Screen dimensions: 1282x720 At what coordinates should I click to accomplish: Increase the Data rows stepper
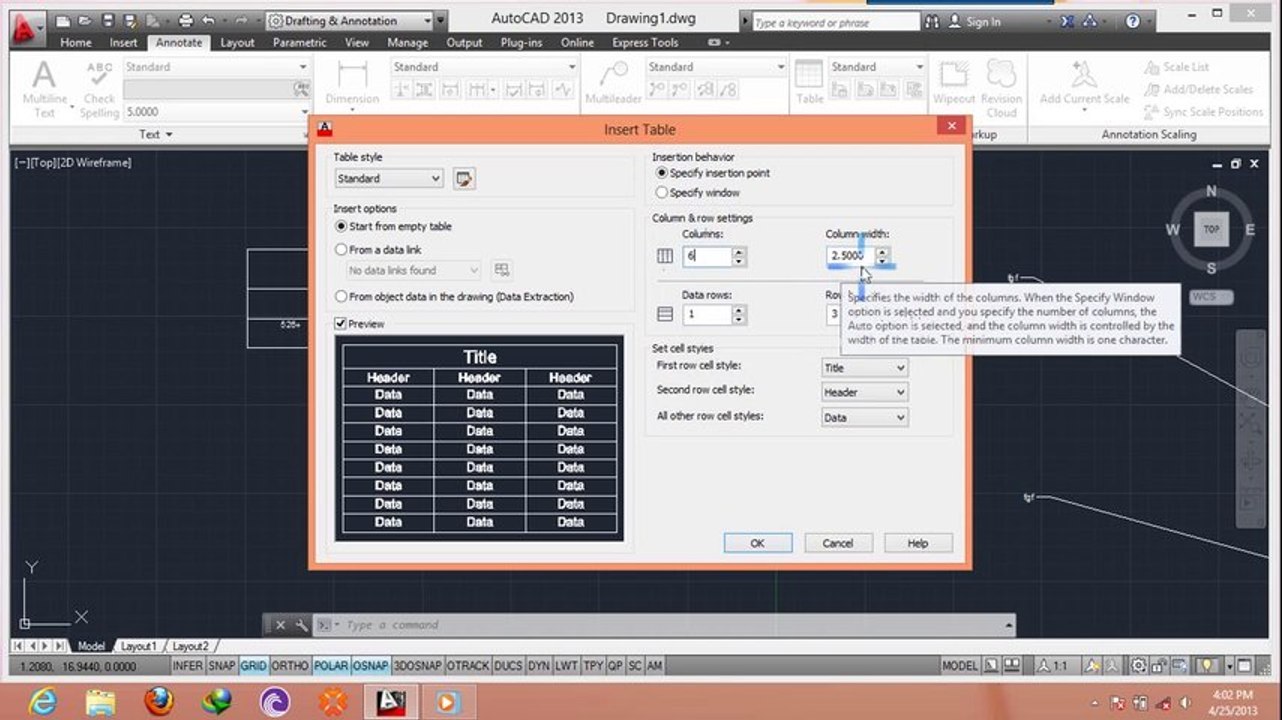pyautogui.click(x=738, y=310)
